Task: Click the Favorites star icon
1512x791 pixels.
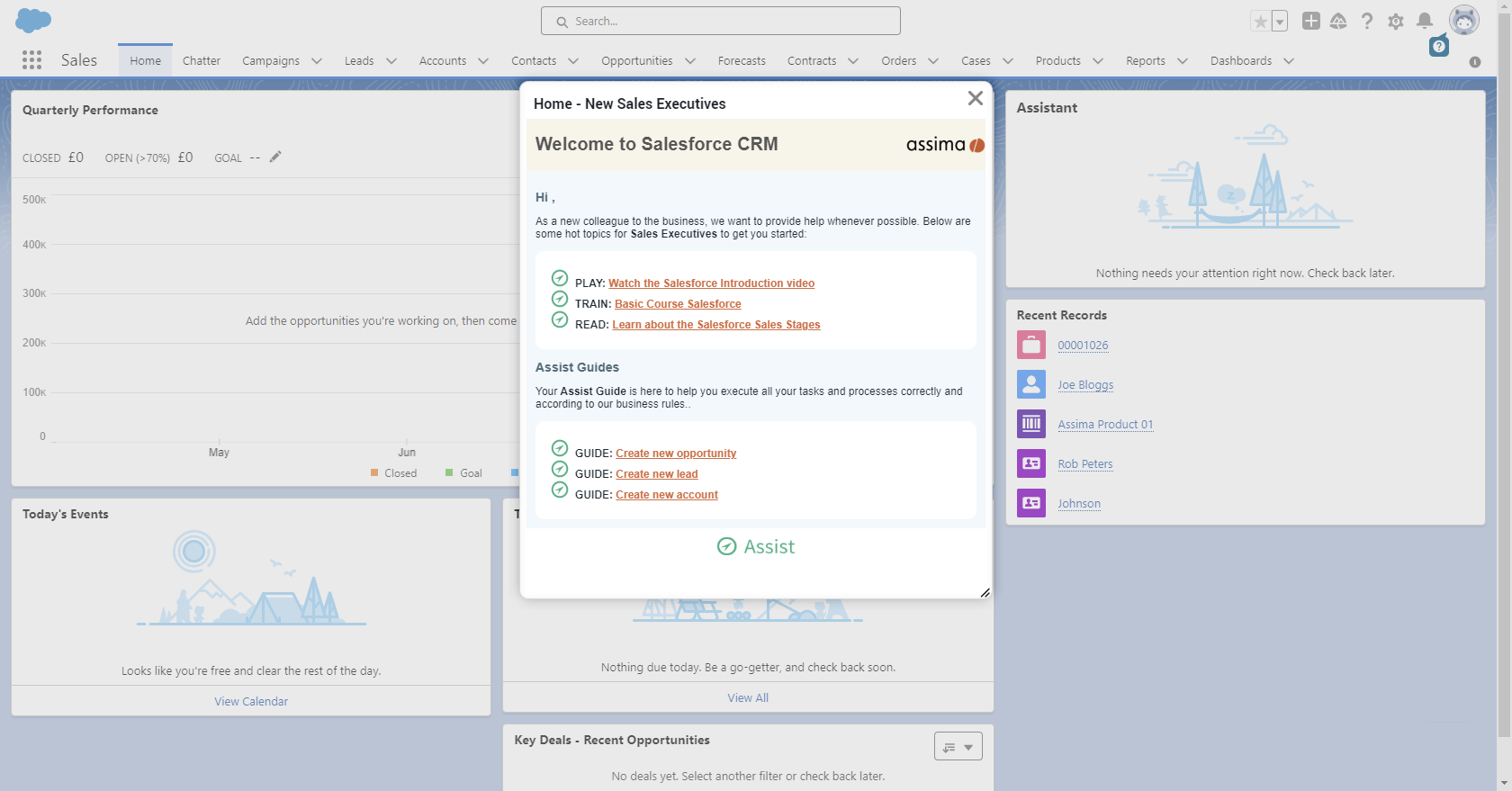Action: click(1260, 22)
